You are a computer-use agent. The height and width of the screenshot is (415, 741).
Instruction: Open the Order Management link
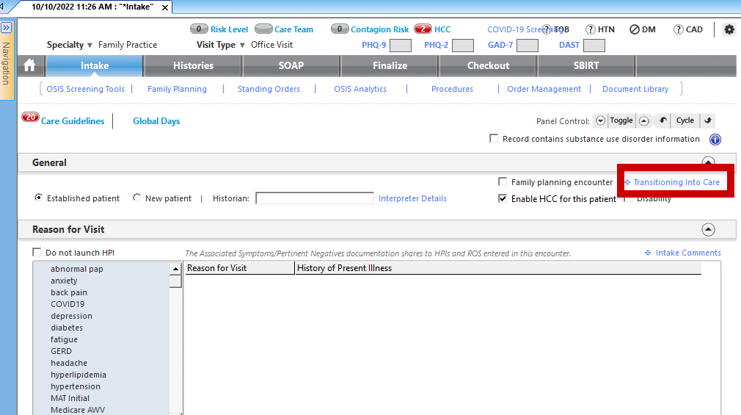coord(544,89)
